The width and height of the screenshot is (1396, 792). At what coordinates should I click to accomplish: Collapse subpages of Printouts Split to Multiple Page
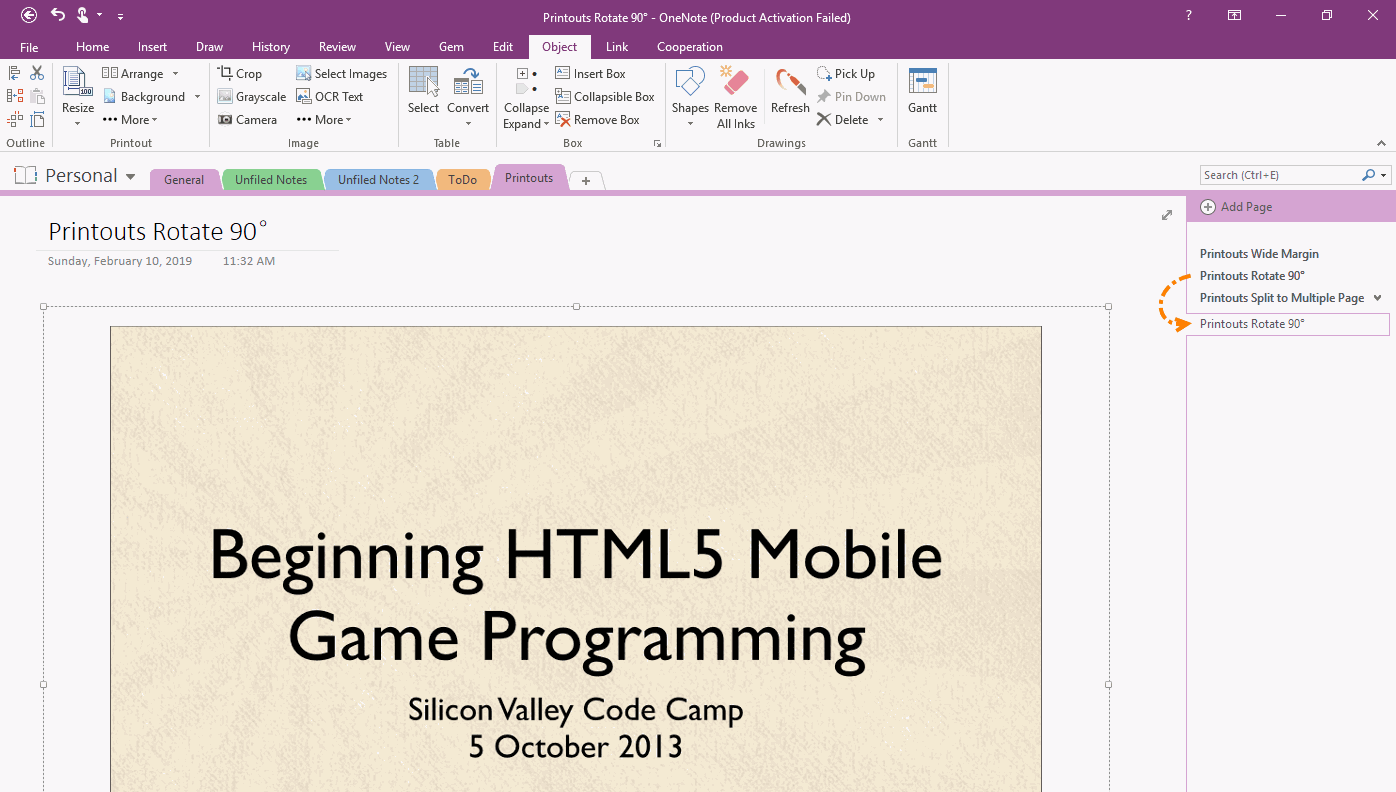click(1377, 298)
